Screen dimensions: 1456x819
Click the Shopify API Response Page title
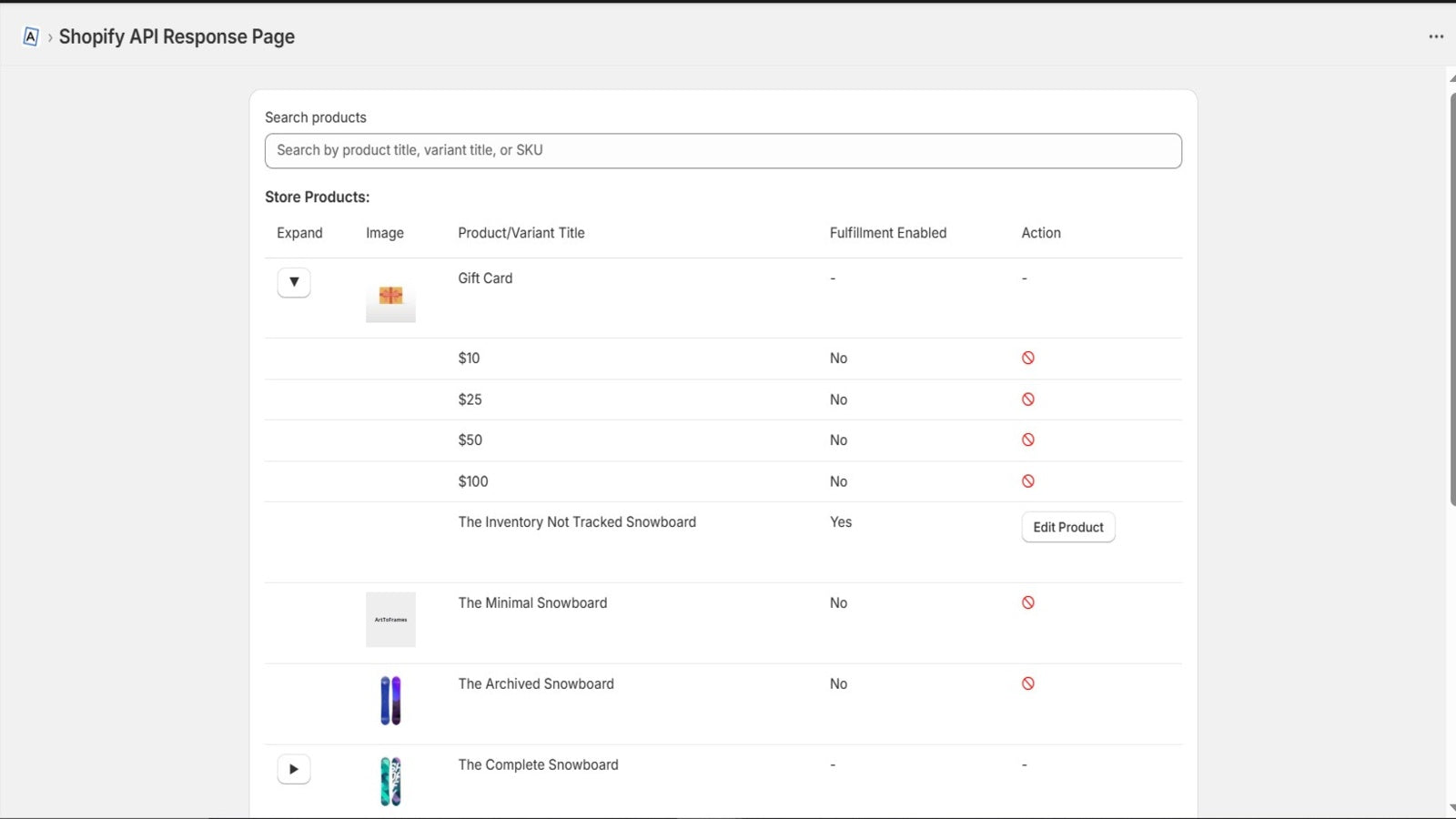tap(177, 36)
